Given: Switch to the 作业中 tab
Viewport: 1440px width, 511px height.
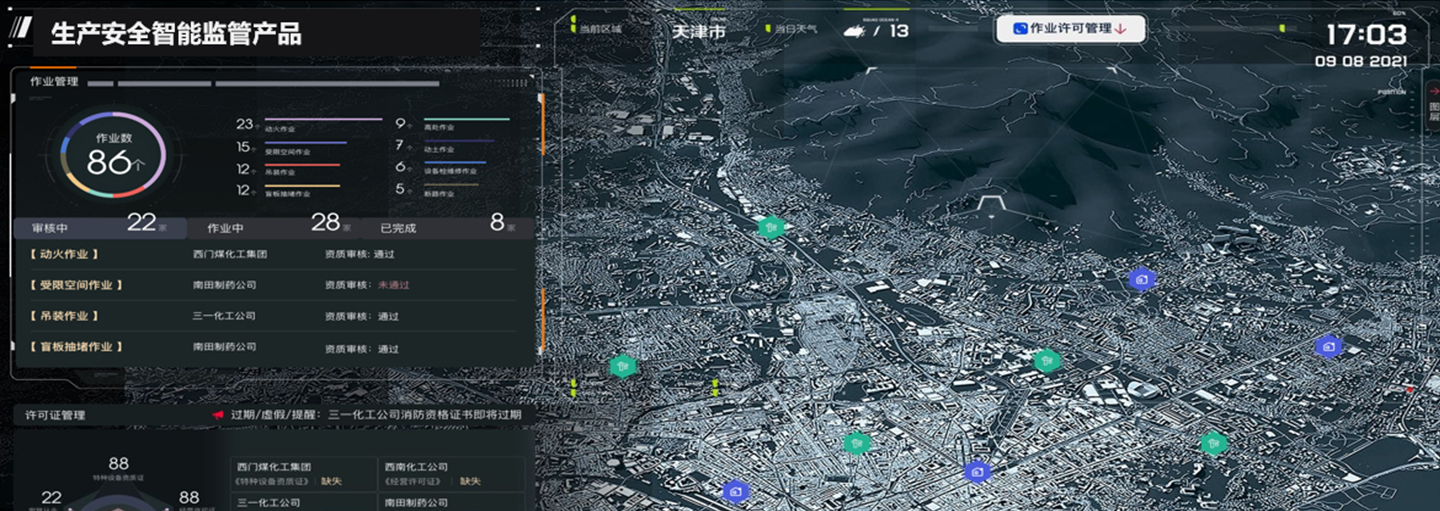Looking at the screenshot, I should pyautogui.click(x=225, y=228).
